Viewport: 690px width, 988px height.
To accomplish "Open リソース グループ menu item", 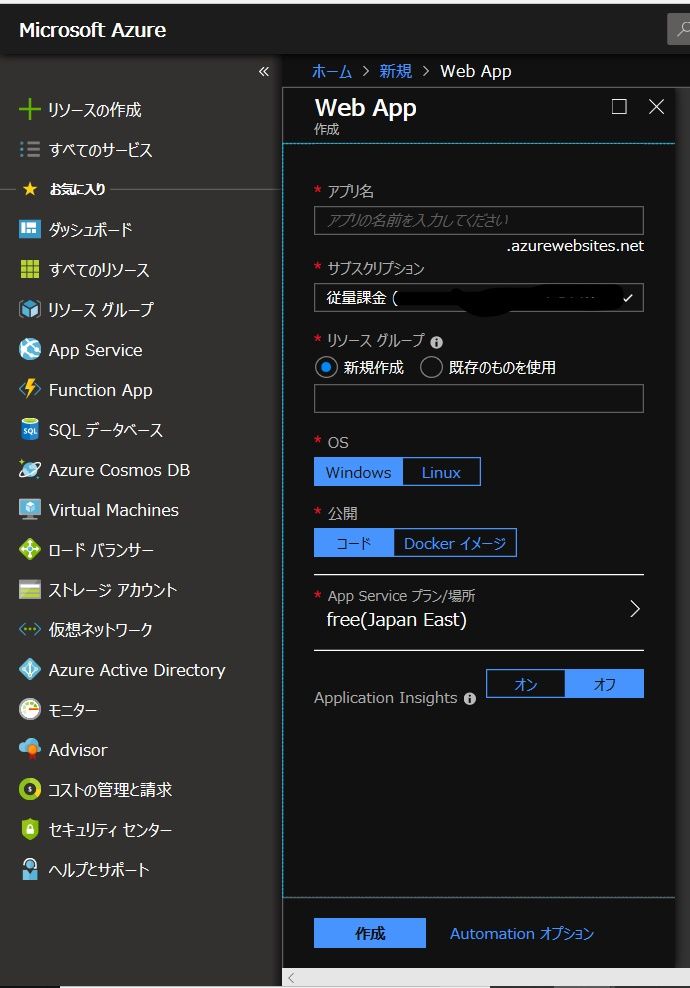I will (x=101, y=309).
